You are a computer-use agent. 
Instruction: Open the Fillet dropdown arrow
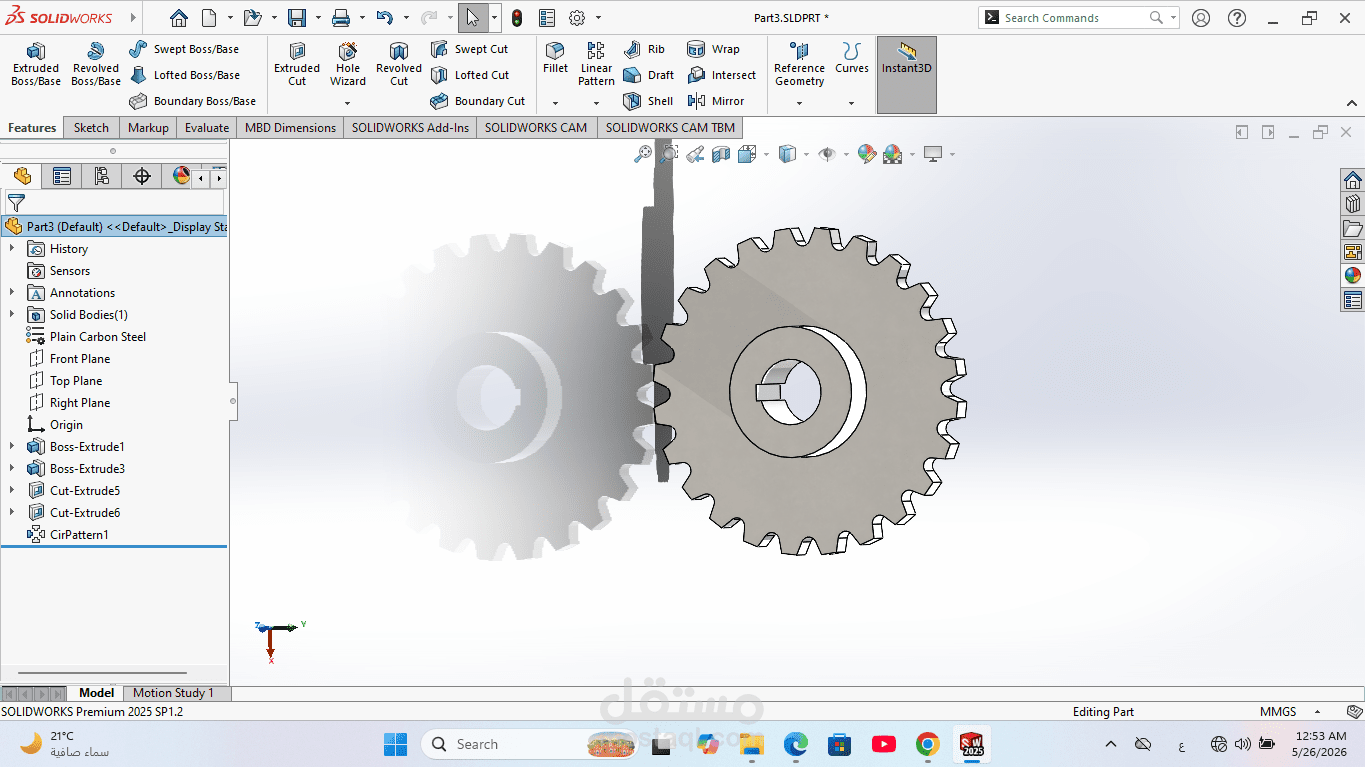pyautogui.click(x=555, y=103)
